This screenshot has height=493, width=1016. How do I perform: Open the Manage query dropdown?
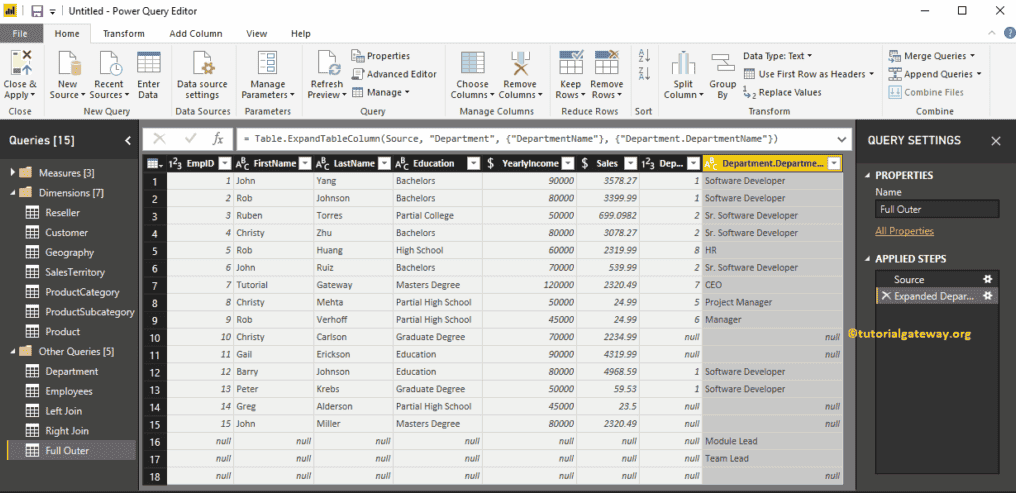380,92
